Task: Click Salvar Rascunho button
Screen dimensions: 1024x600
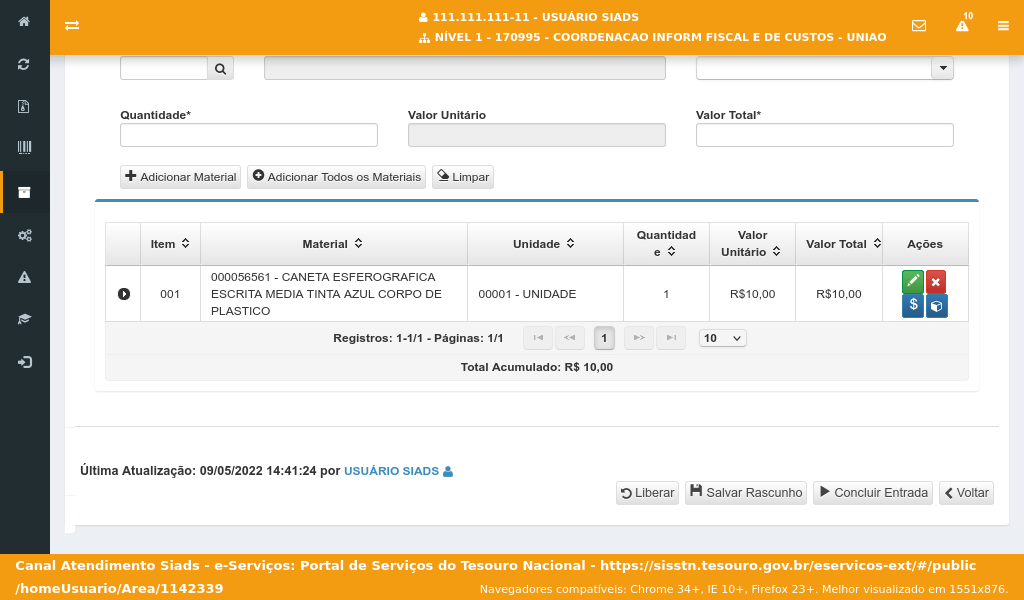Action: [746, 493]
